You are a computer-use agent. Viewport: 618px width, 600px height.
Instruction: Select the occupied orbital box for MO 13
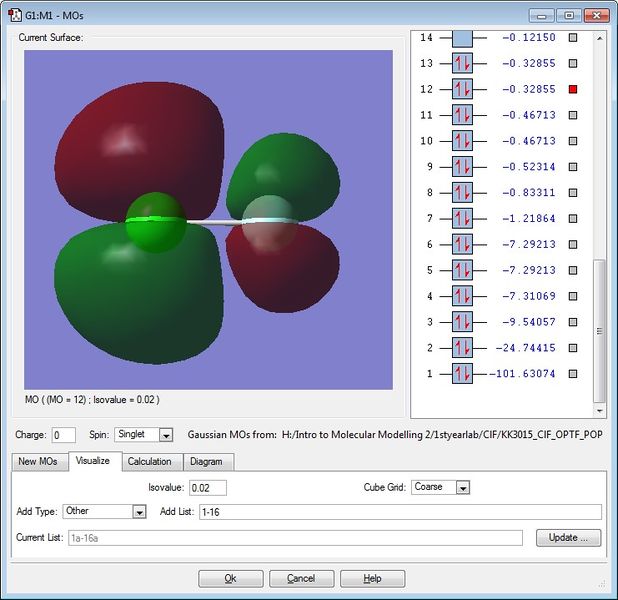[x=462, y=63]
